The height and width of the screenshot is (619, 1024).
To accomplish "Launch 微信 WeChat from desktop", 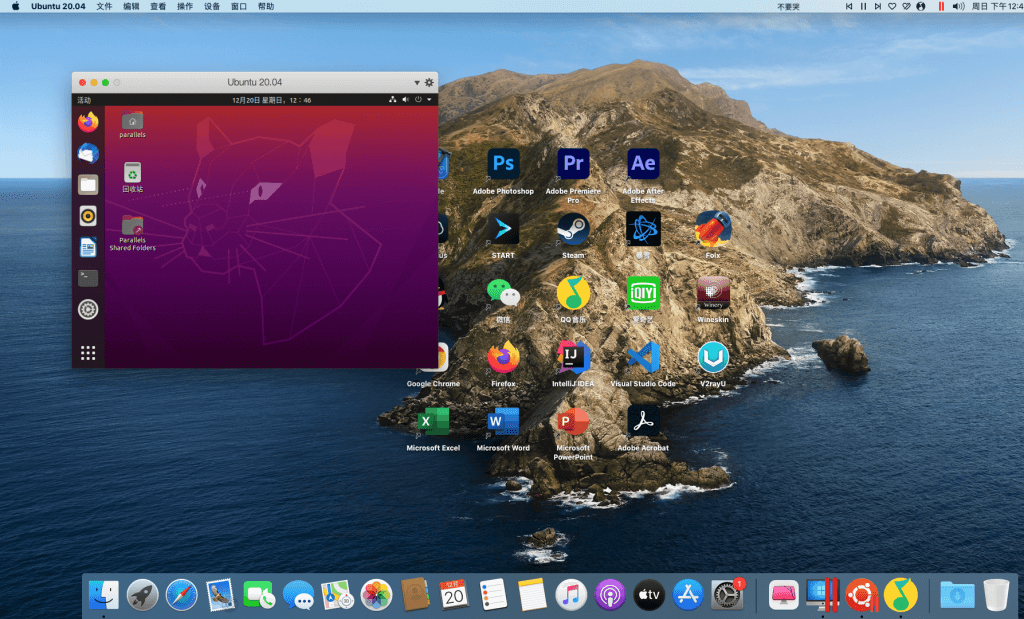I will pos(503,293).
